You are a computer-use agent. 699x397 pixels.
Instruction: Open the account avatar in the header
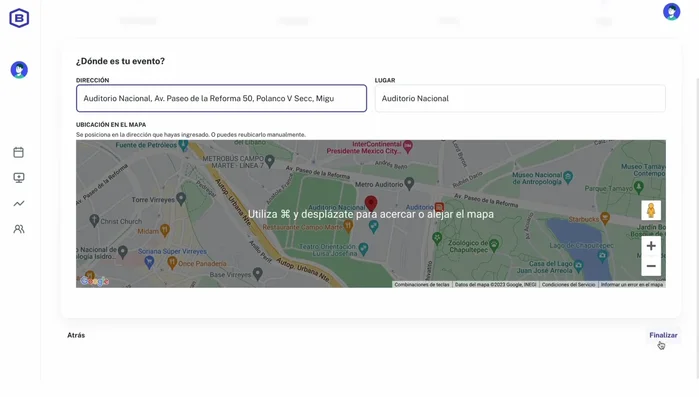tap(671, 12)
